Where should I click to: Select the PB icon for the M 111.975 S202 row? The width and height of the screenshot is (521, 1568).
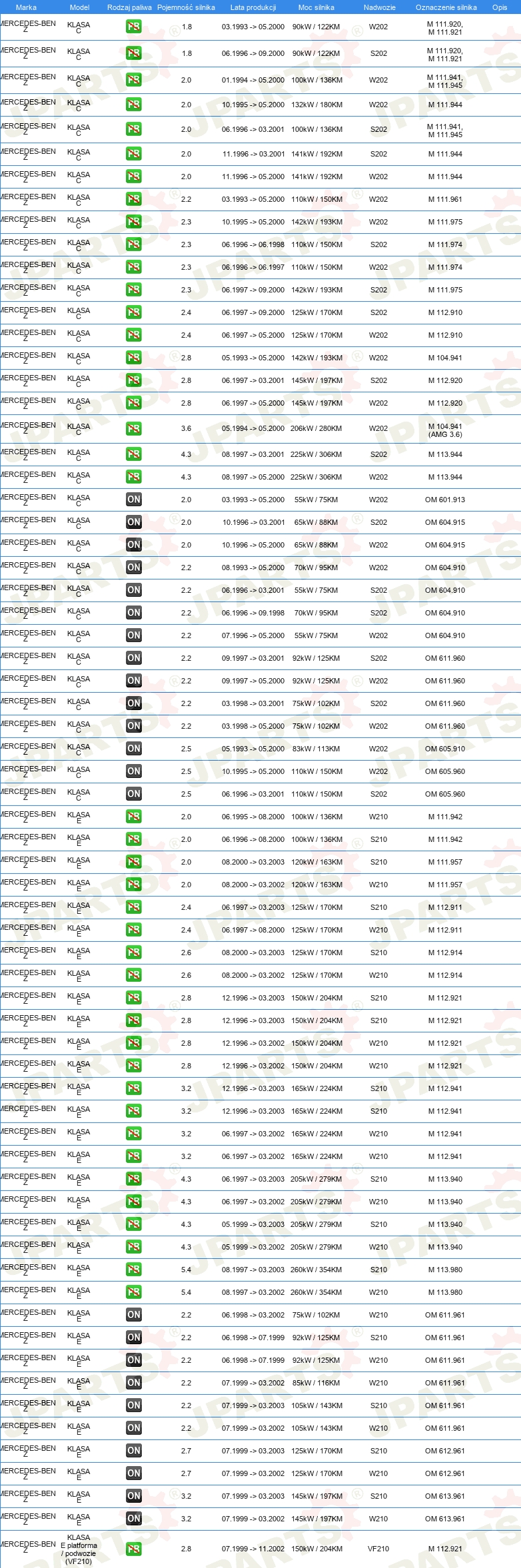point(134,290)
